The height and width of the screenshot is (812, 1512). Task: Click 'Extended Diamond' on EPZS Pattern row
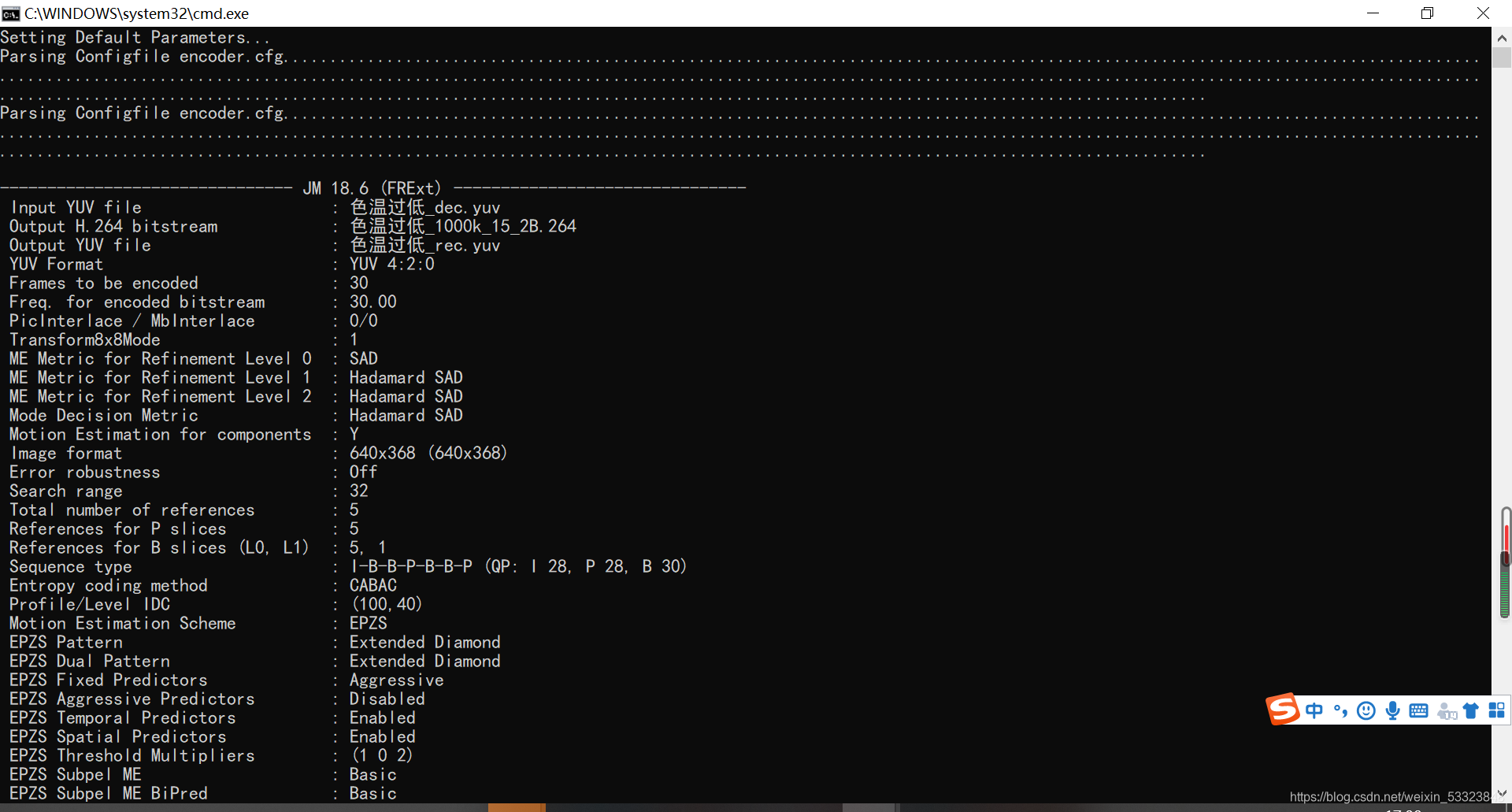pos(425,643)
